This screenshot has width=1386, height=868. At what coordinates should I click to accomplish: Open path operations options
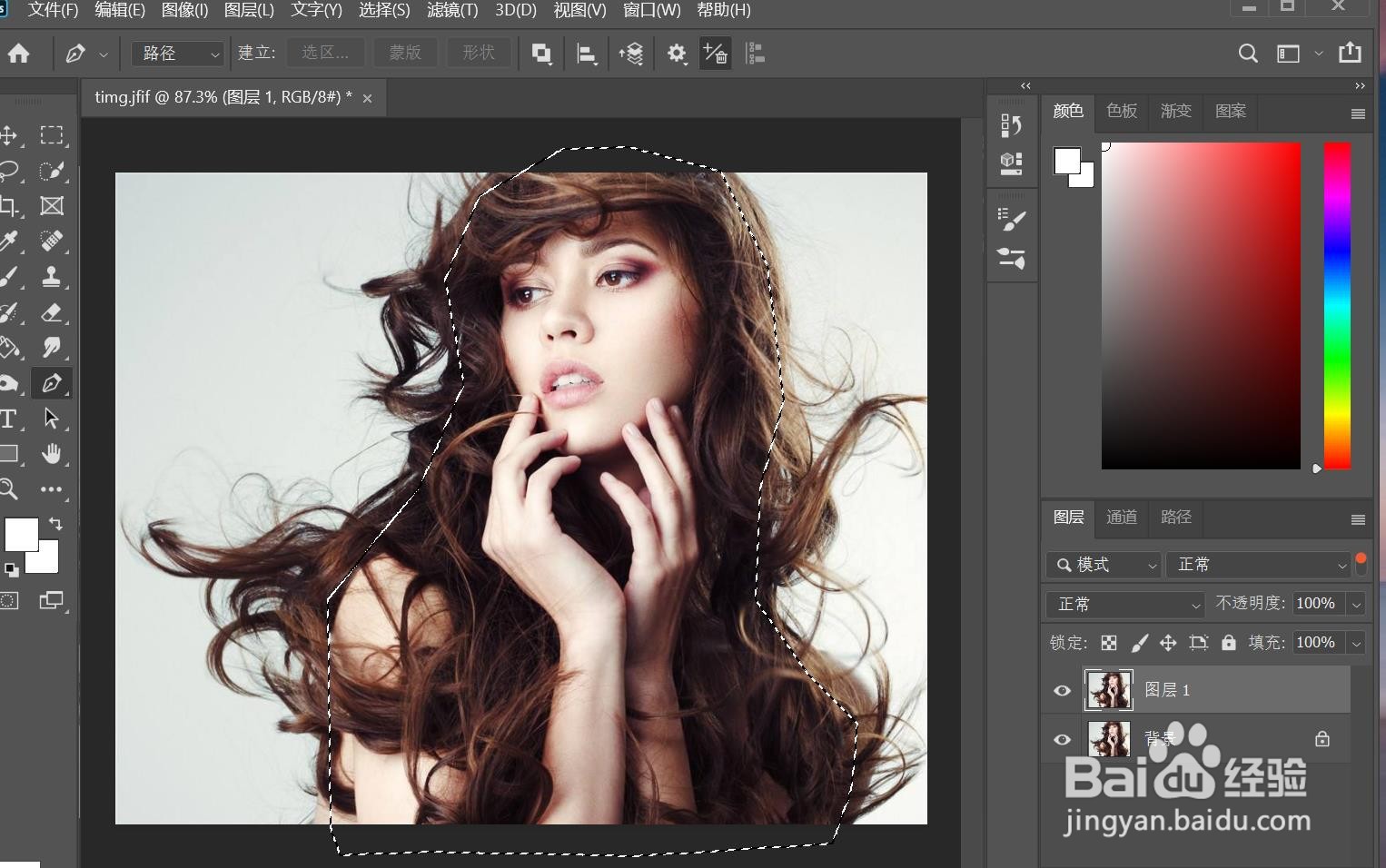click(x=541, y=54)
